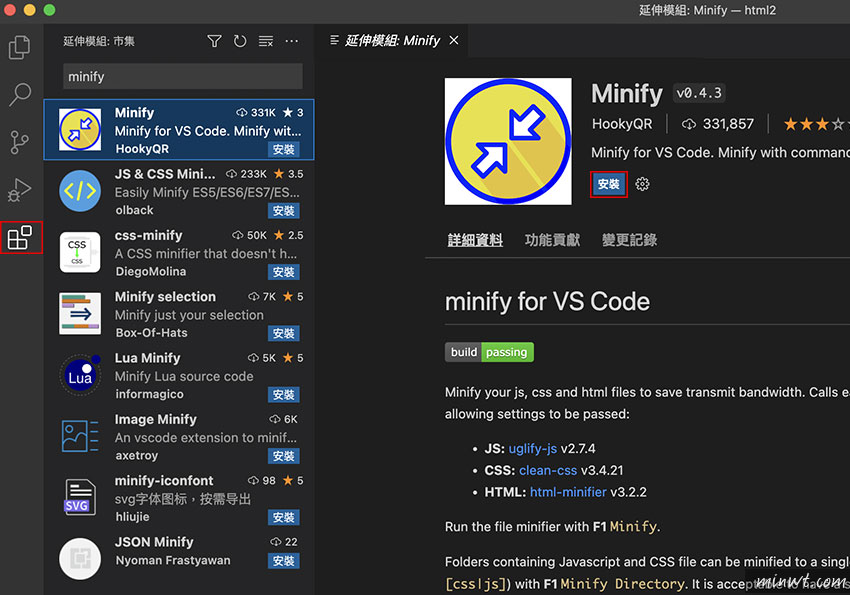Screen dimensions: 850x595
Task: Install the JS & CSS Minifier extension
Action: click(x=284, y=210)
